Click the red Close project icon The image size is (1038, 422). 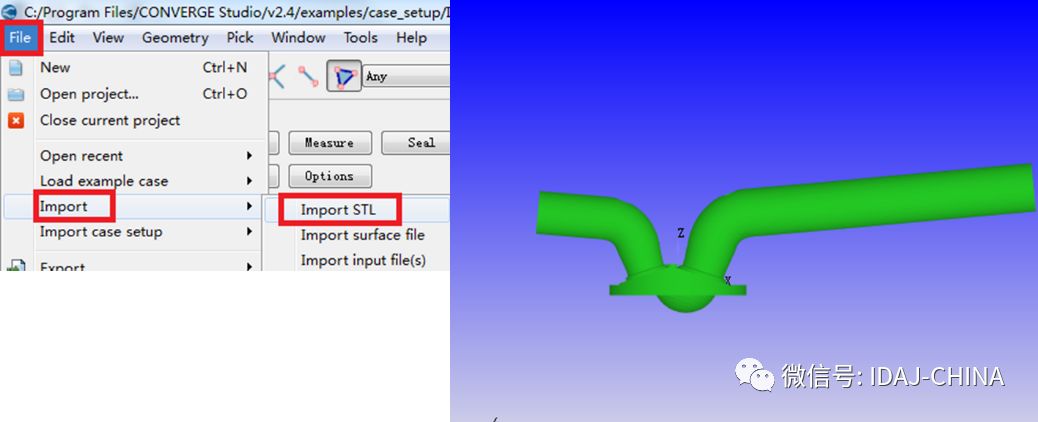click(x=15, y=121)
